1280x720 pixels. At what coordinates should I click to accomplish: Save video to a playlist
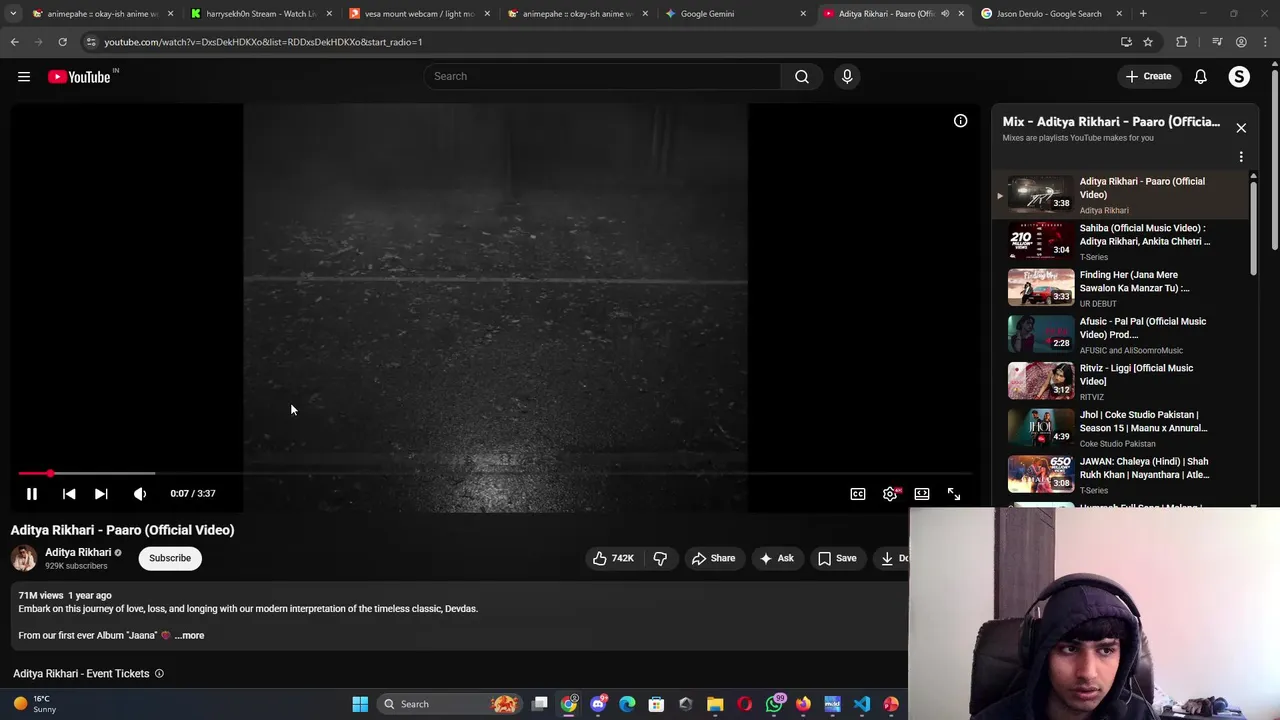pyautogui.click(x=837, y=558)
